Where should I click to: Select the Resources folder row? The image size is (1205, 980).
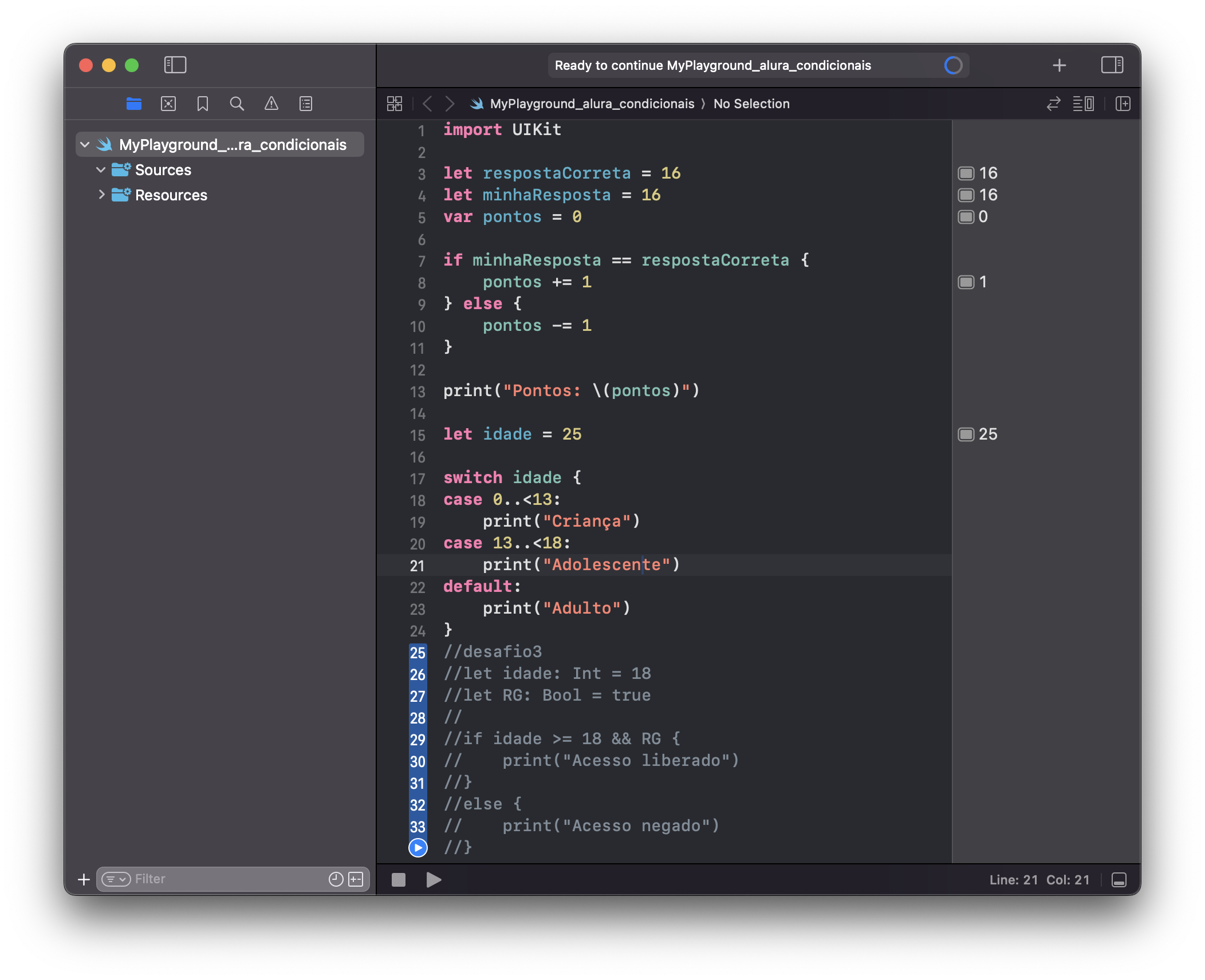click(220, 195)
